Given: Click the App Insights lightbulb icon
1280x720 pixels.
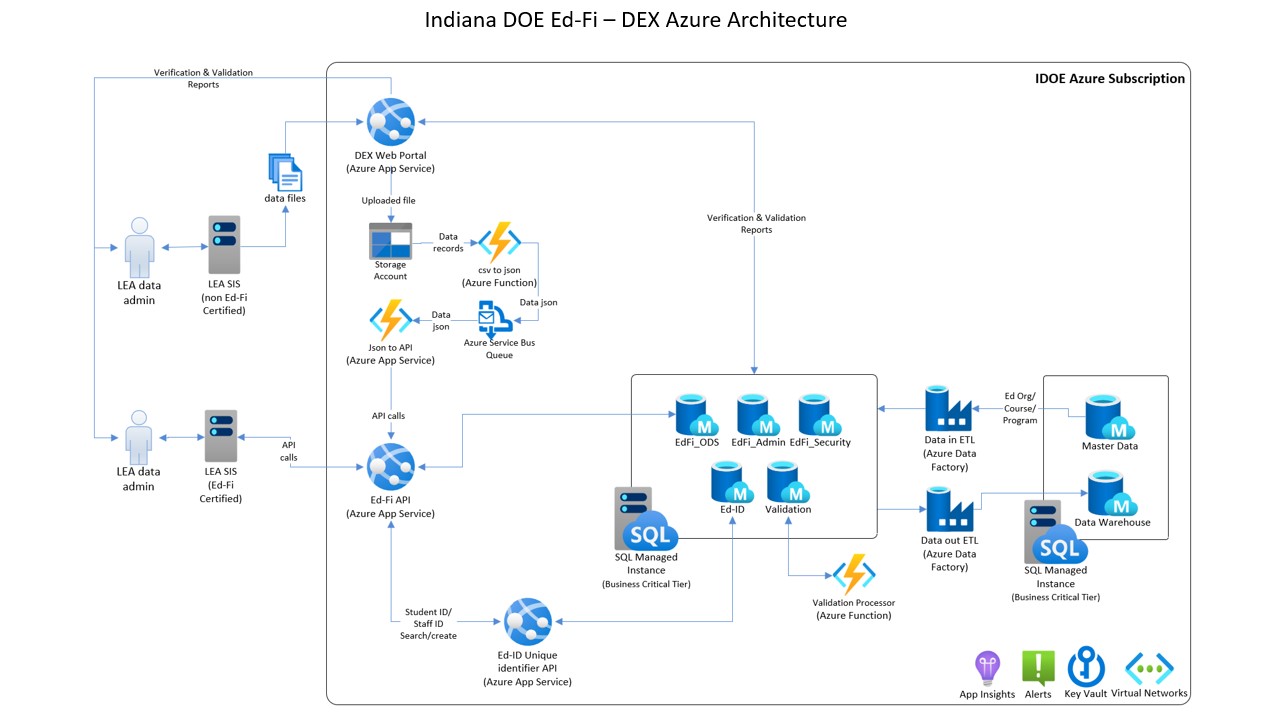Looking at the screenshot, I should [x=987, y=667].
